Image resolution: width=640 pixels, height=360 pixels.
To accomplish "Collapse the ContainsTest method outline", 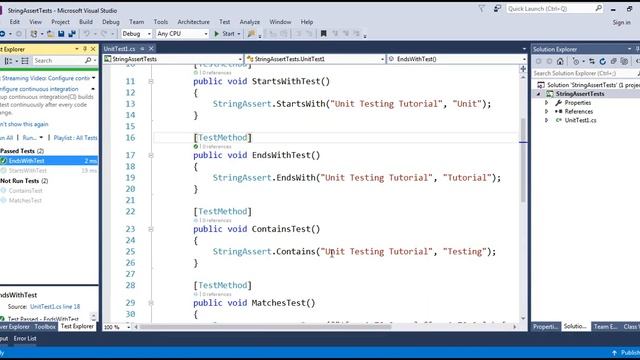I will pyautogui.click(x=151, y=229).
